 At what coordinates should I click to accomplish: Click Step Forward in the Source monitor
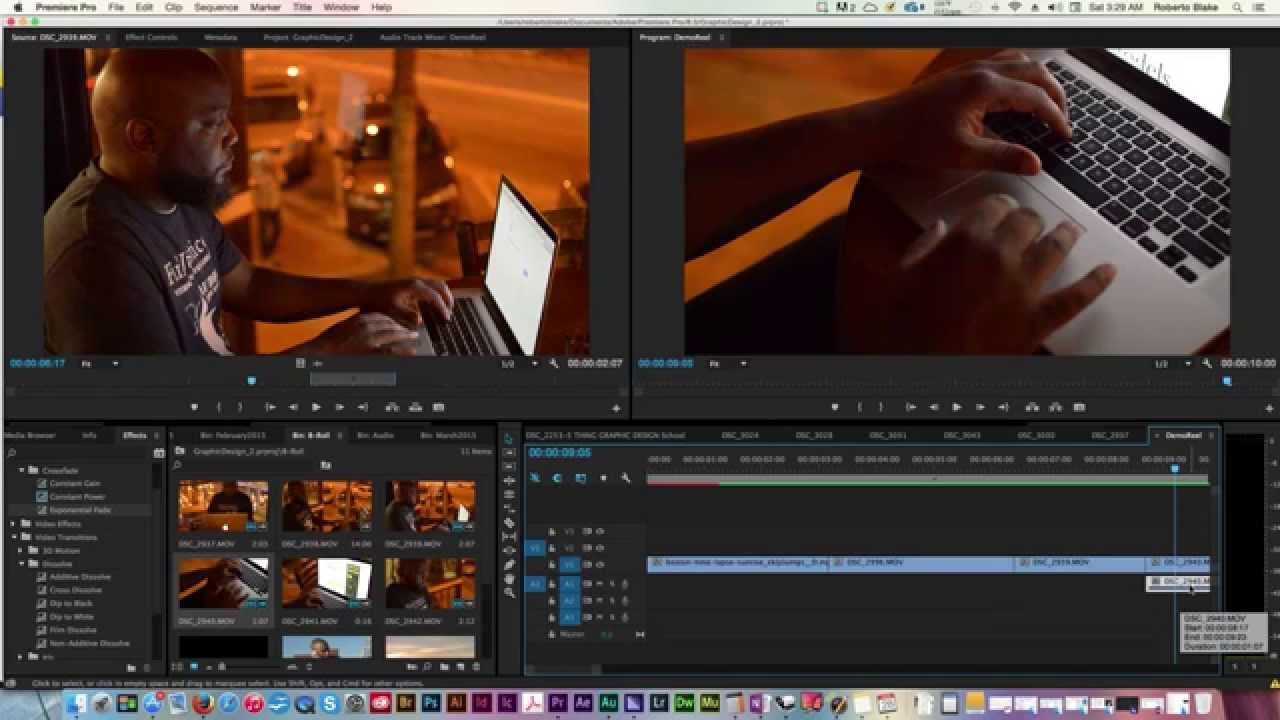[339, 407]
